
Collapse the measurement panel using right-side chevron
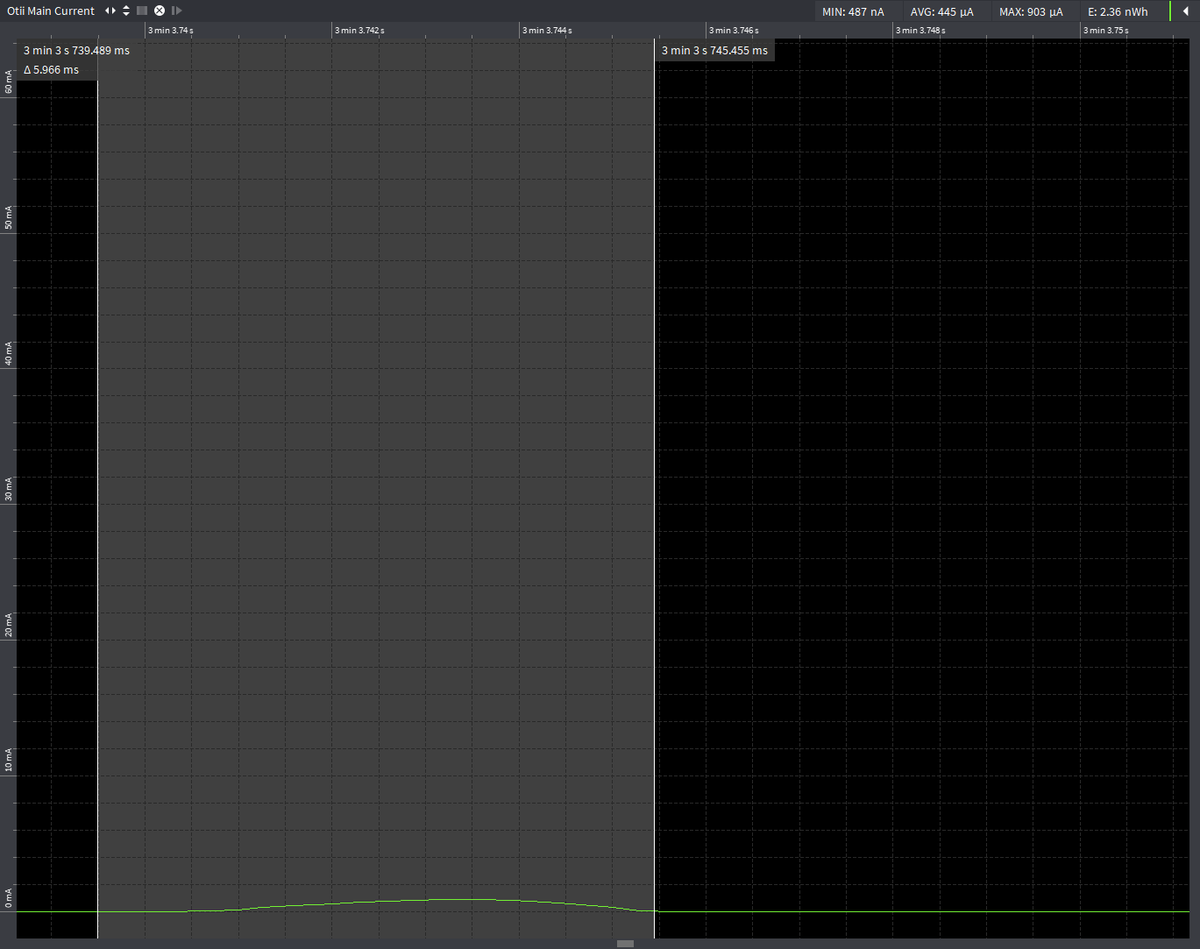[x=1186, y=11]
